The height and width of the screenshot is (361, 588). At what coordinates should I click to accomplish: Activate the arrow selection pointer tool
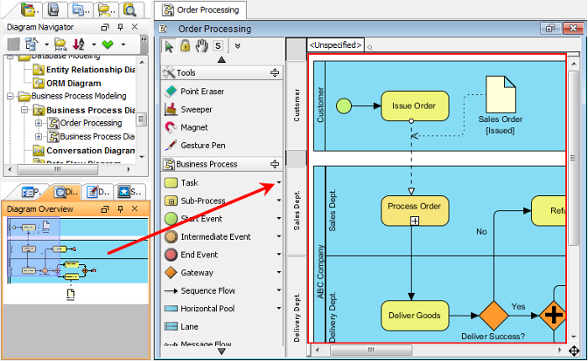coord(169,46)
